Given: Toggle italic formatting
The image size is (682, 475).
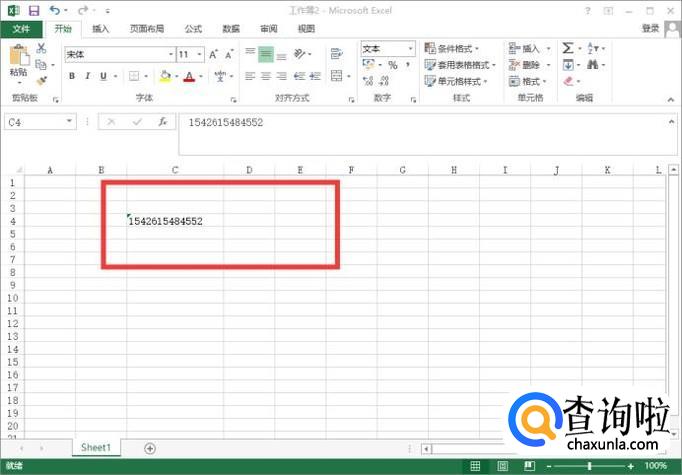Looking at the screenshot, I should tap(87, 76).
